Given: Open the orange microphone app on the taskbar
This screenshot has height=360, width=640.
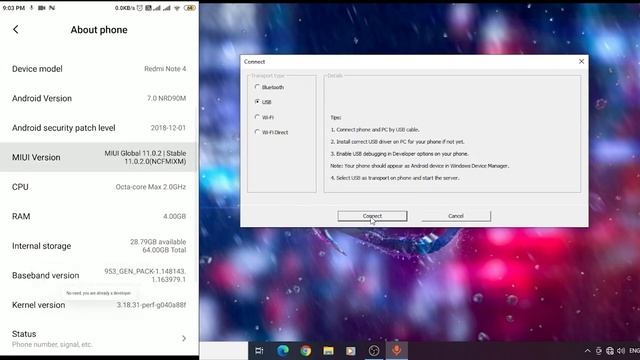Looking at the screenshot, I should 396,350.
